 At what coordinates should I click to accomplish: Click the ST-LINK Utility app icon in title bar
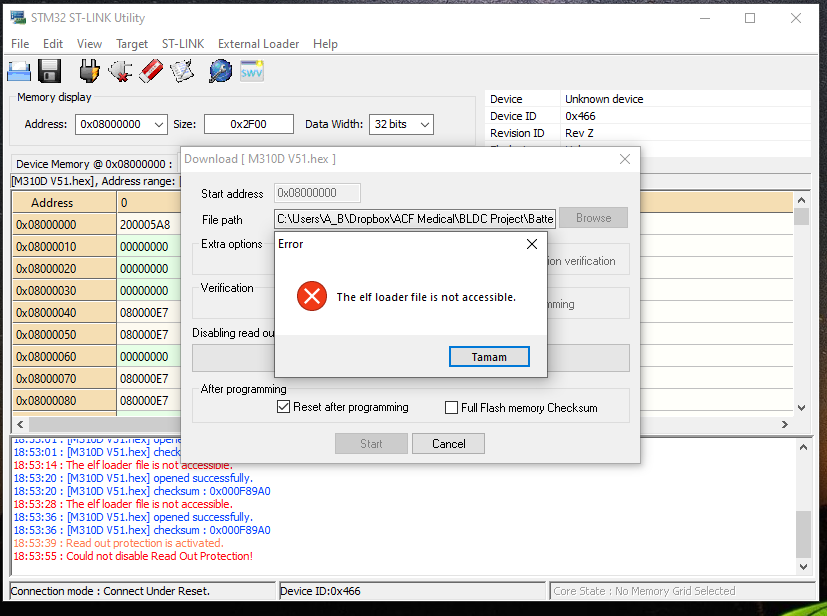tap(18, 18)
